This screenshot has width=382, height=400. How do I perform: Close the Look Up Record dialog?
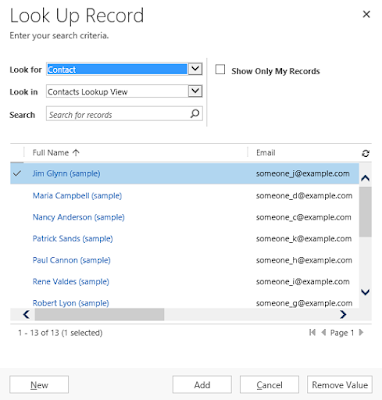(366, 14)
